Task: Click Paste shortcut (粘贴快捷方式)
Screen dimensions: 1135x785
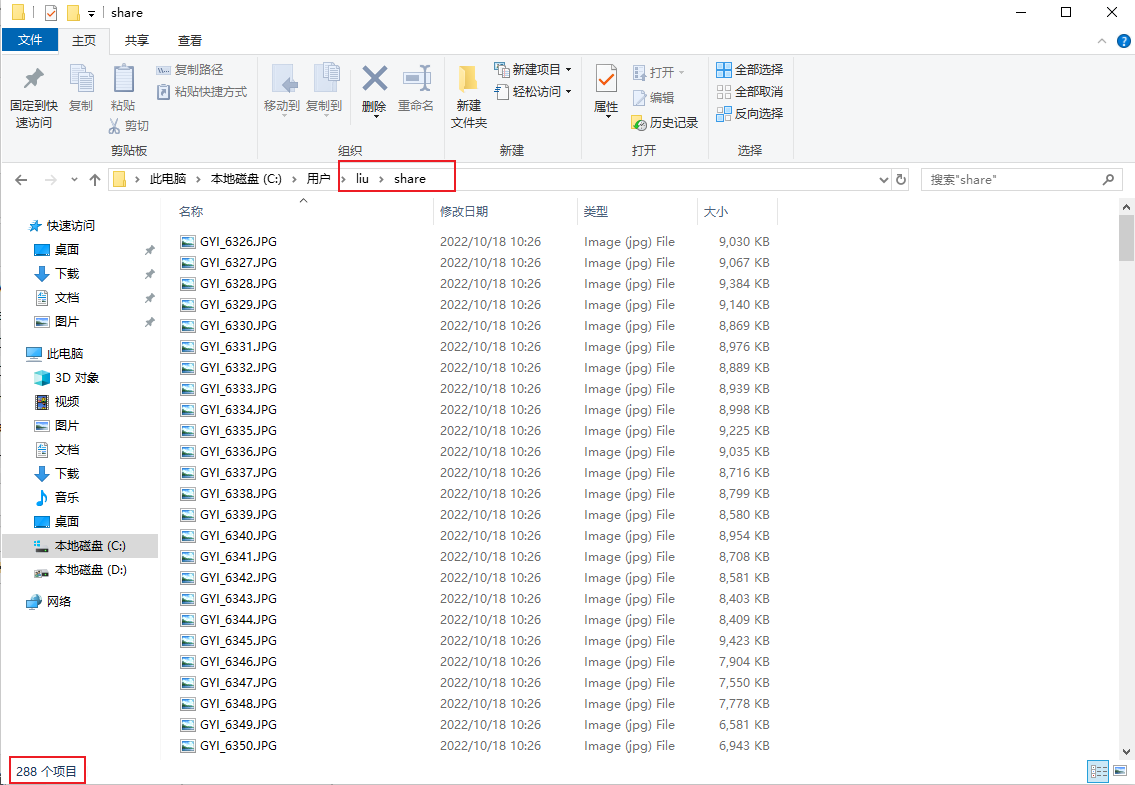Action: click(202, 92)
